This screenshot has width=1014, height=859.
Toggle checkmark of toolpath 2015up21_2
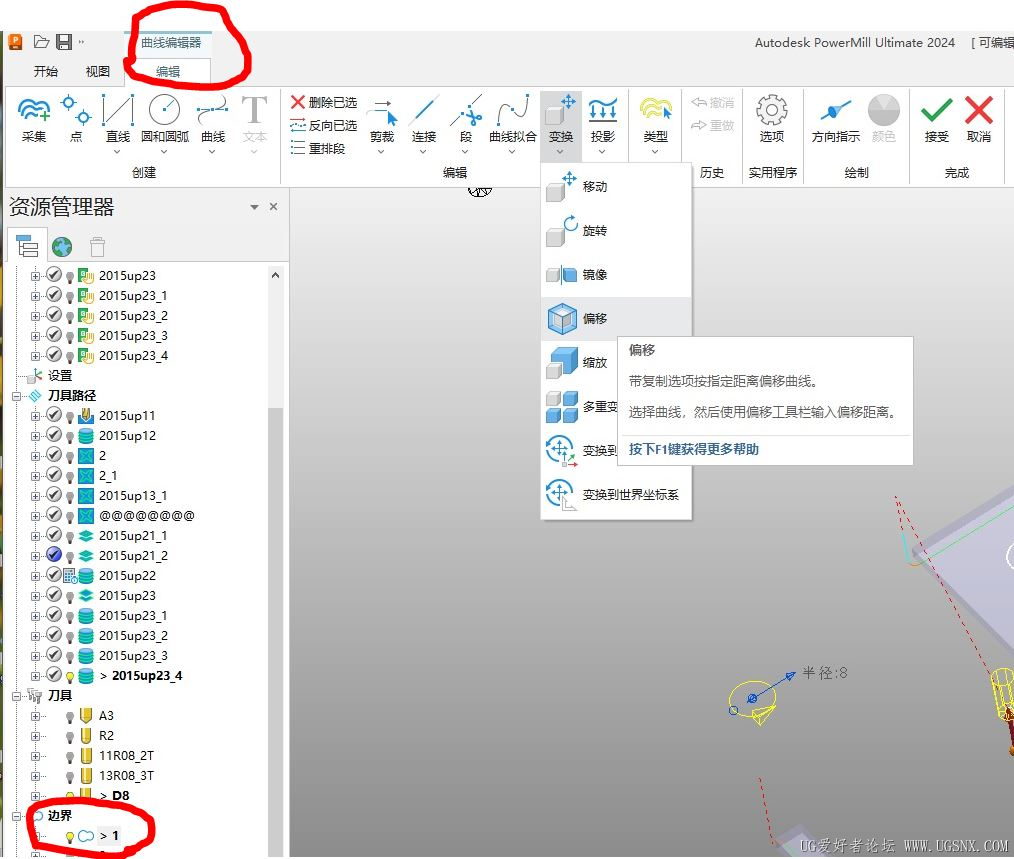54,555
